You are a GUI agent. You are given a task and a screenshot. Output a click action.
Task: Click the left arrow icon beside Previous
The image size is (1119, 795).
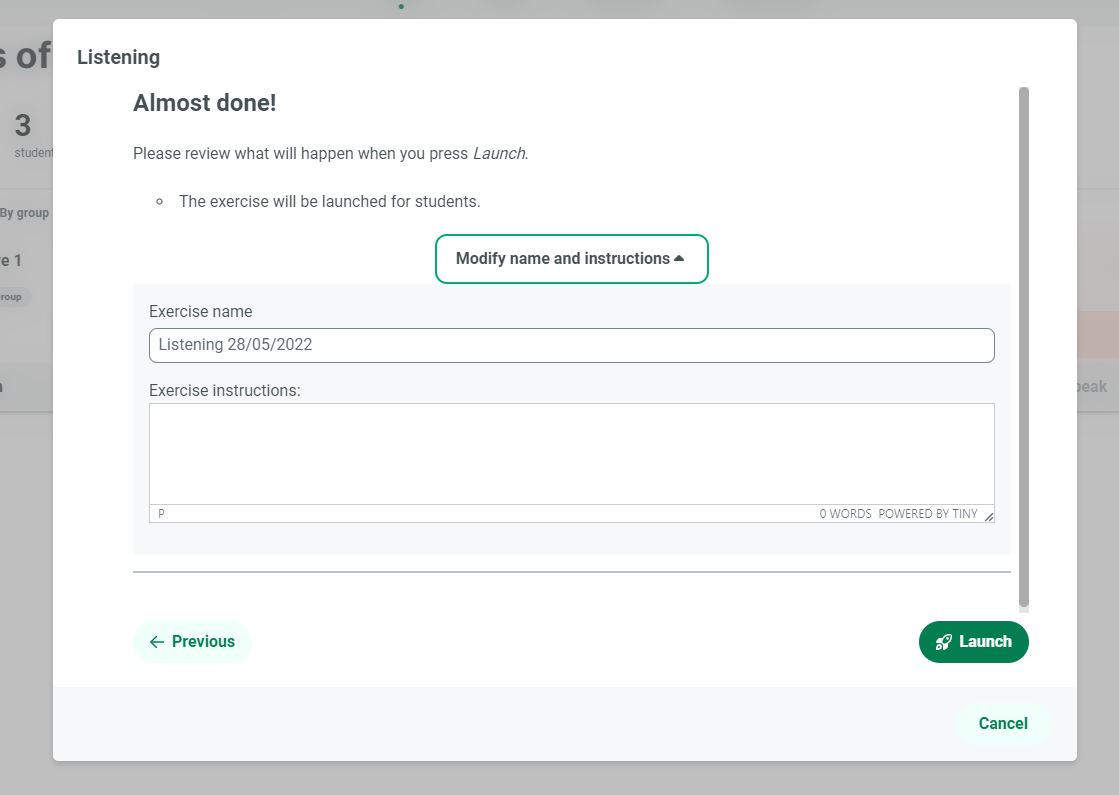pyautogui.click(x=156, y=642)
